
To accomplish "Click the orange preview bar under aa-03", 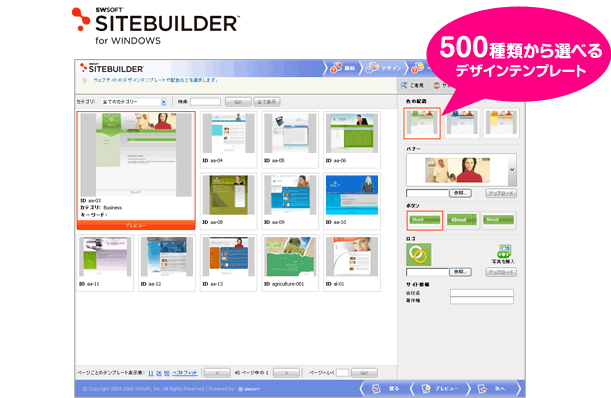I will [136, 225].
